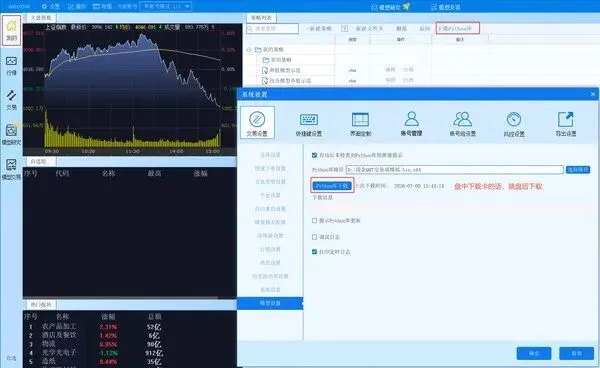Click the 下载Python库 link in strategy toolbar
This screenshot has width=600, height=368.
(457, 29)
